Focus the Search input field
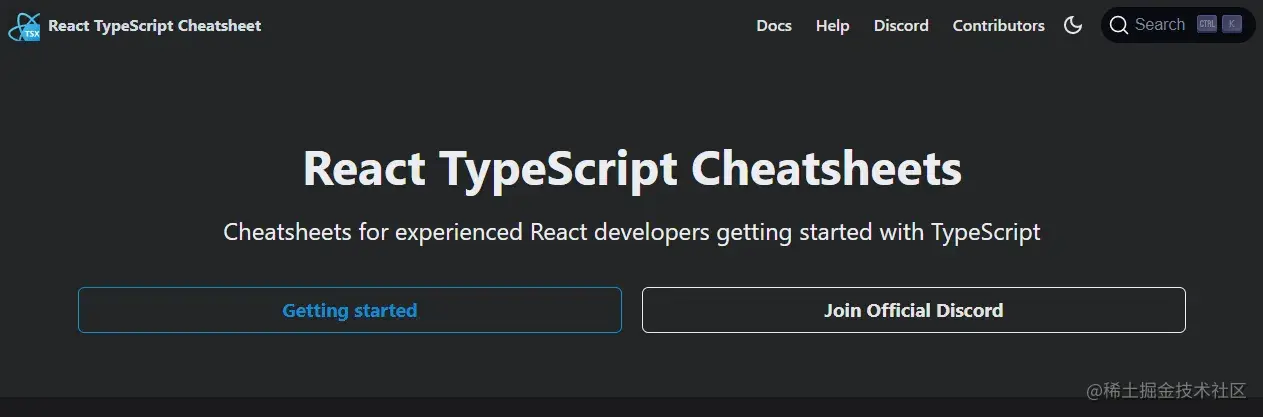This screenshot has height=417, width=1263. click(1178, 25)
